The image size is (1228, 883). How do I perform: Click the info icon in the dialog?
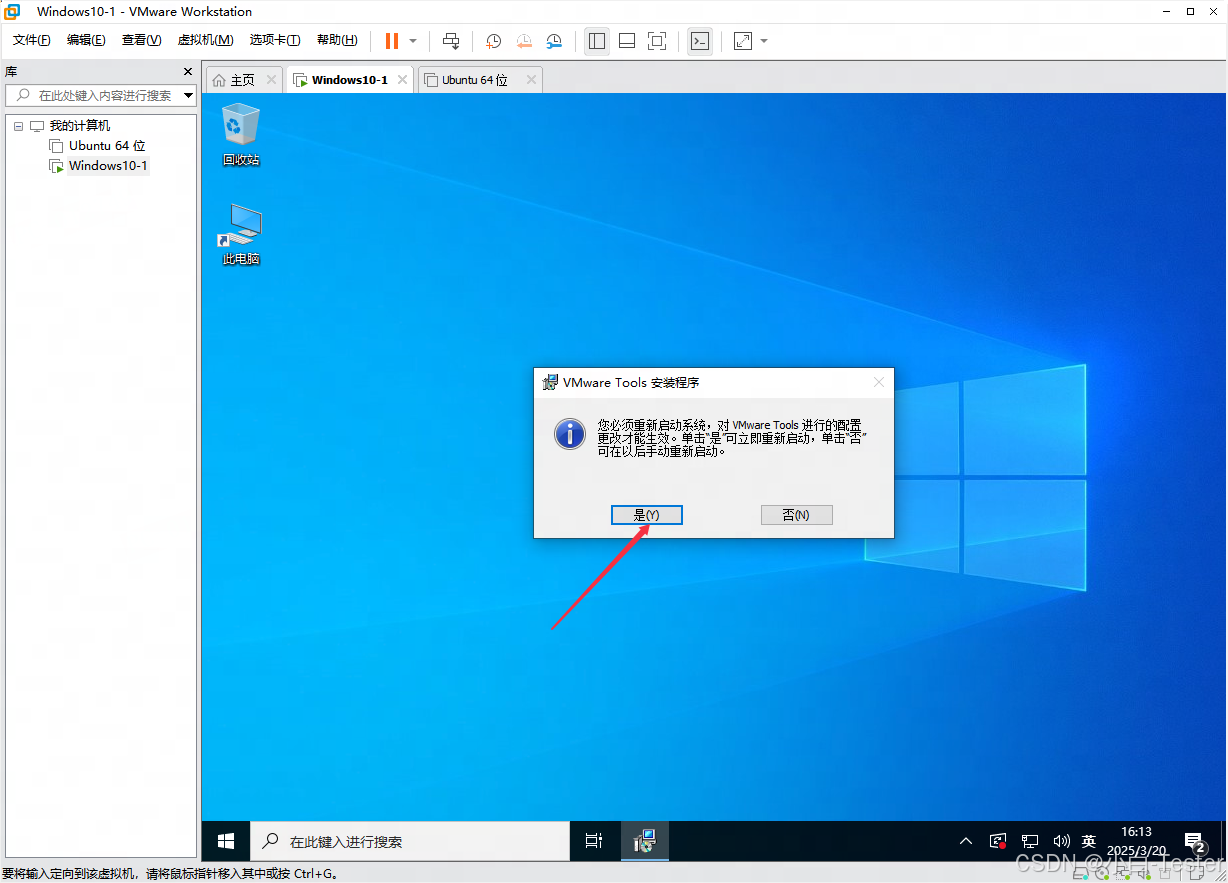tap(570, 434)
